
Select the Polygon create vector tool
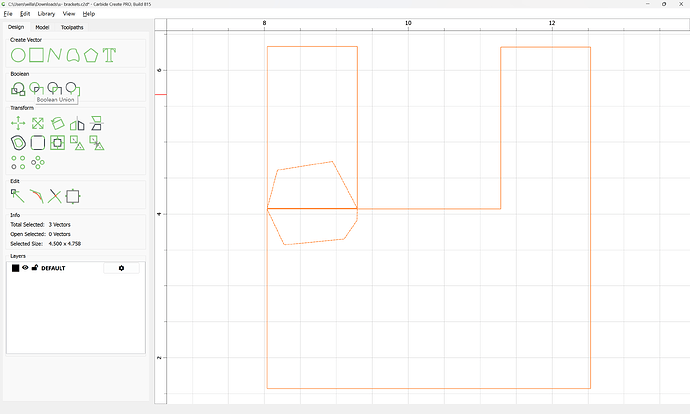[91, 55]
